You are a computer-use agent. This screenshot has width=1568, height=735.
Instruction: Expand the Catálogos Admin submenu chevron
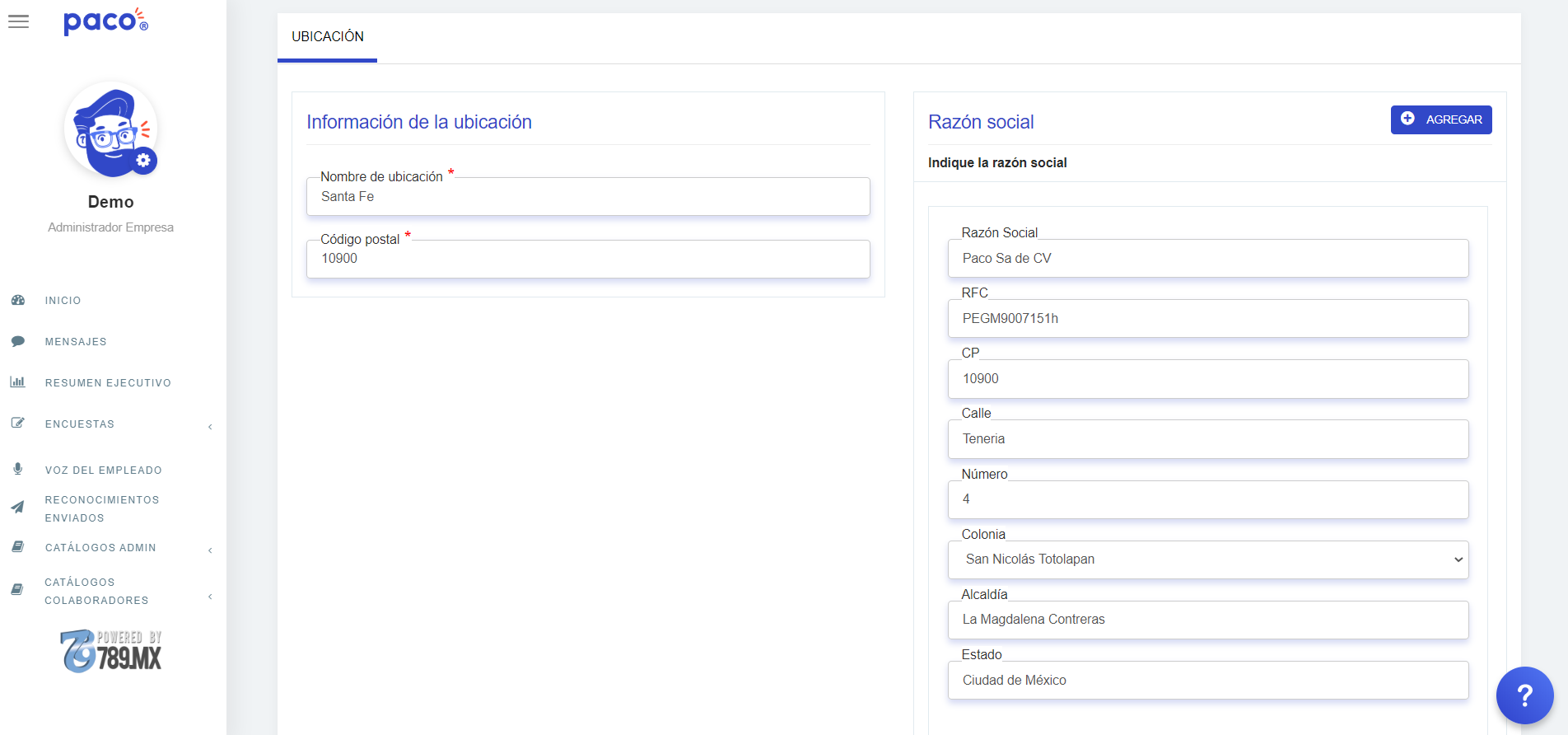(x=210, y=550)
